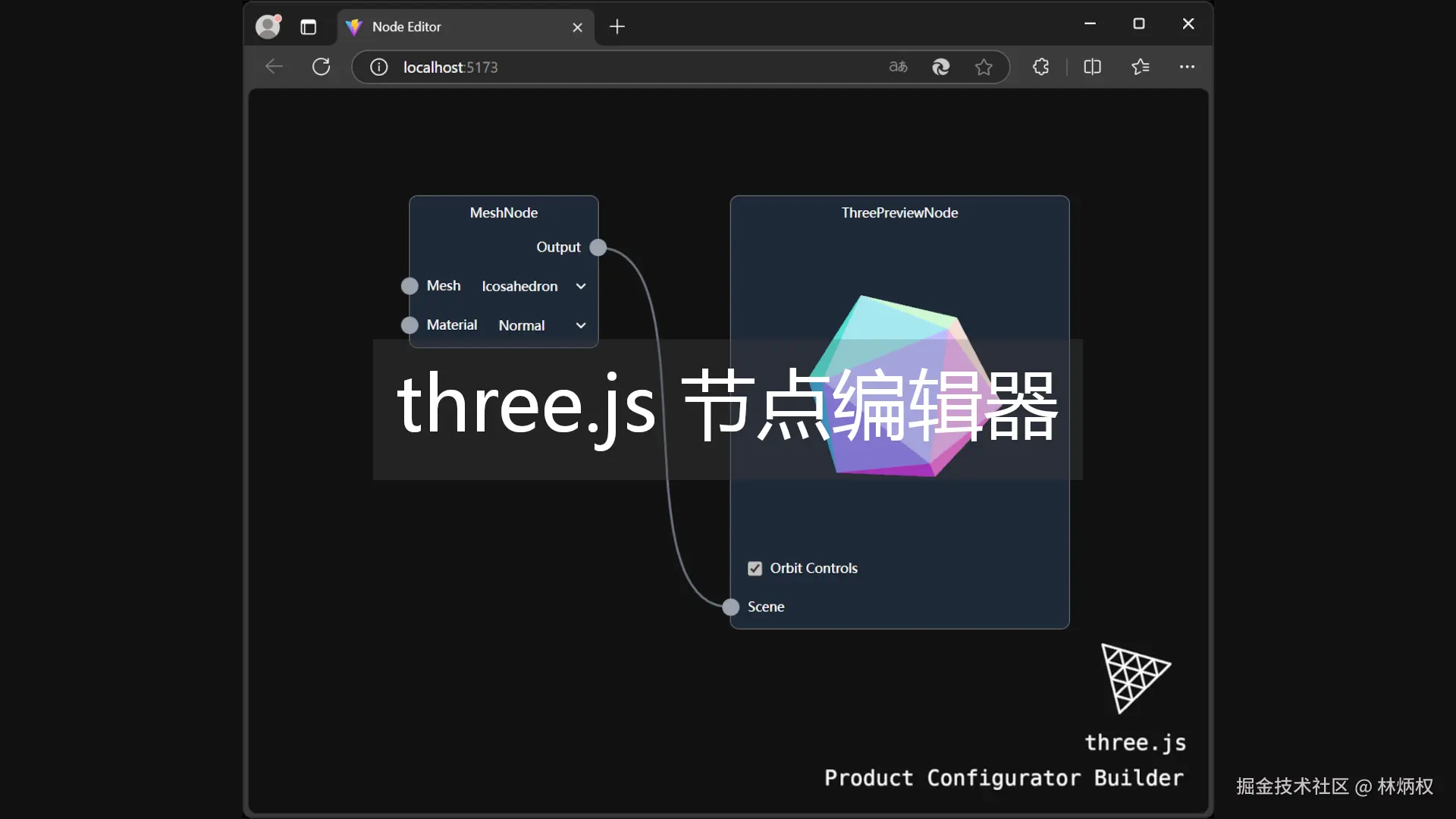Open the Material Normal dropdown
The image size is (1456, 819).
[541, 325]
